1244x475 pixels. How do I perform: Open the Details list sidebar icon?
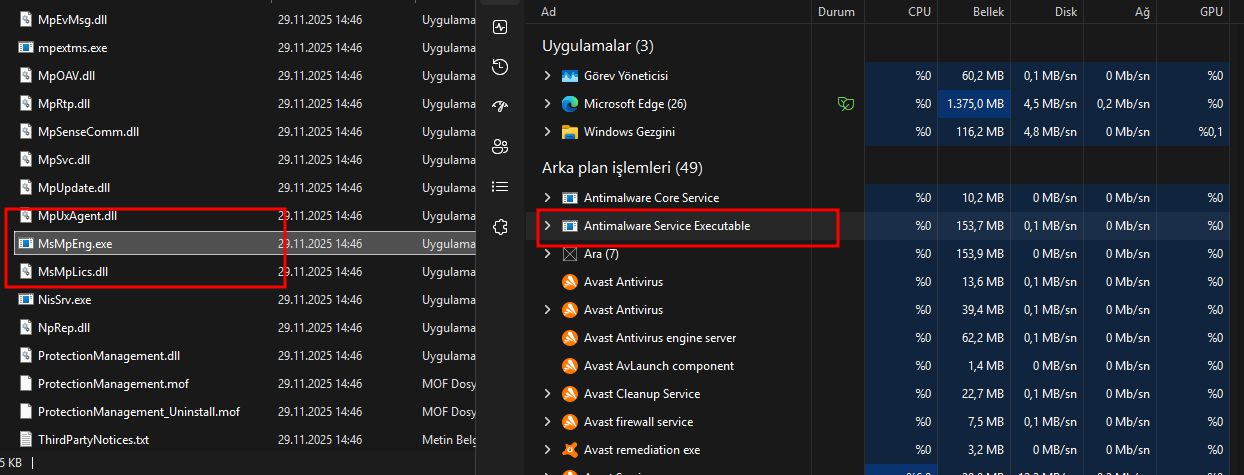[501, 187]
